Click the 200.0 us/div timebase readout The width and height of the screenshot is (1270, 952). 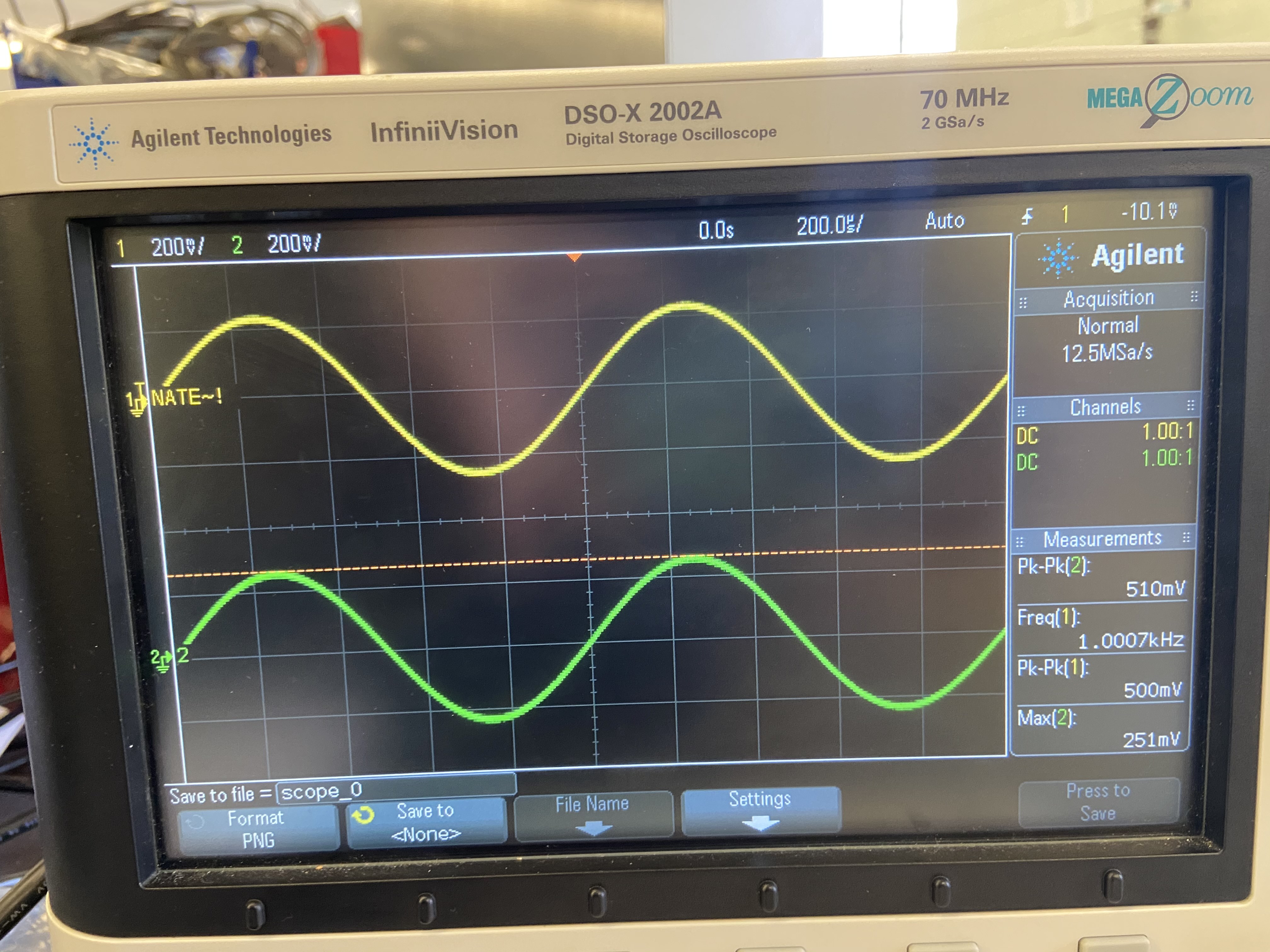coord(830,225)
